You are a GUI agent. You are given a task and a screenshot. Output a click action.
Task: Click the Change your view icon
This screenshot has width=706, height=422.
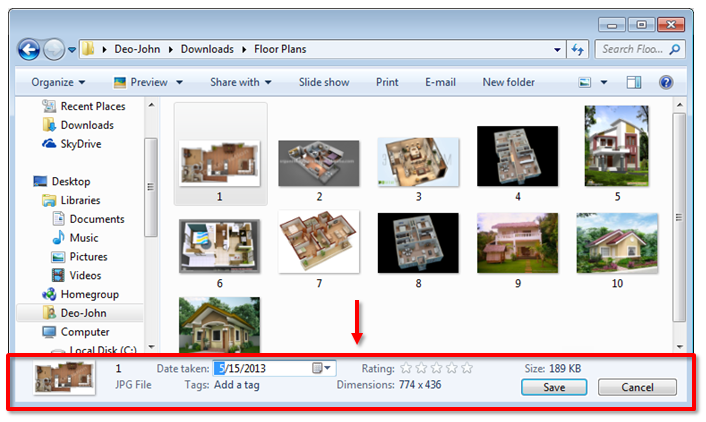[x=584, y=82]
